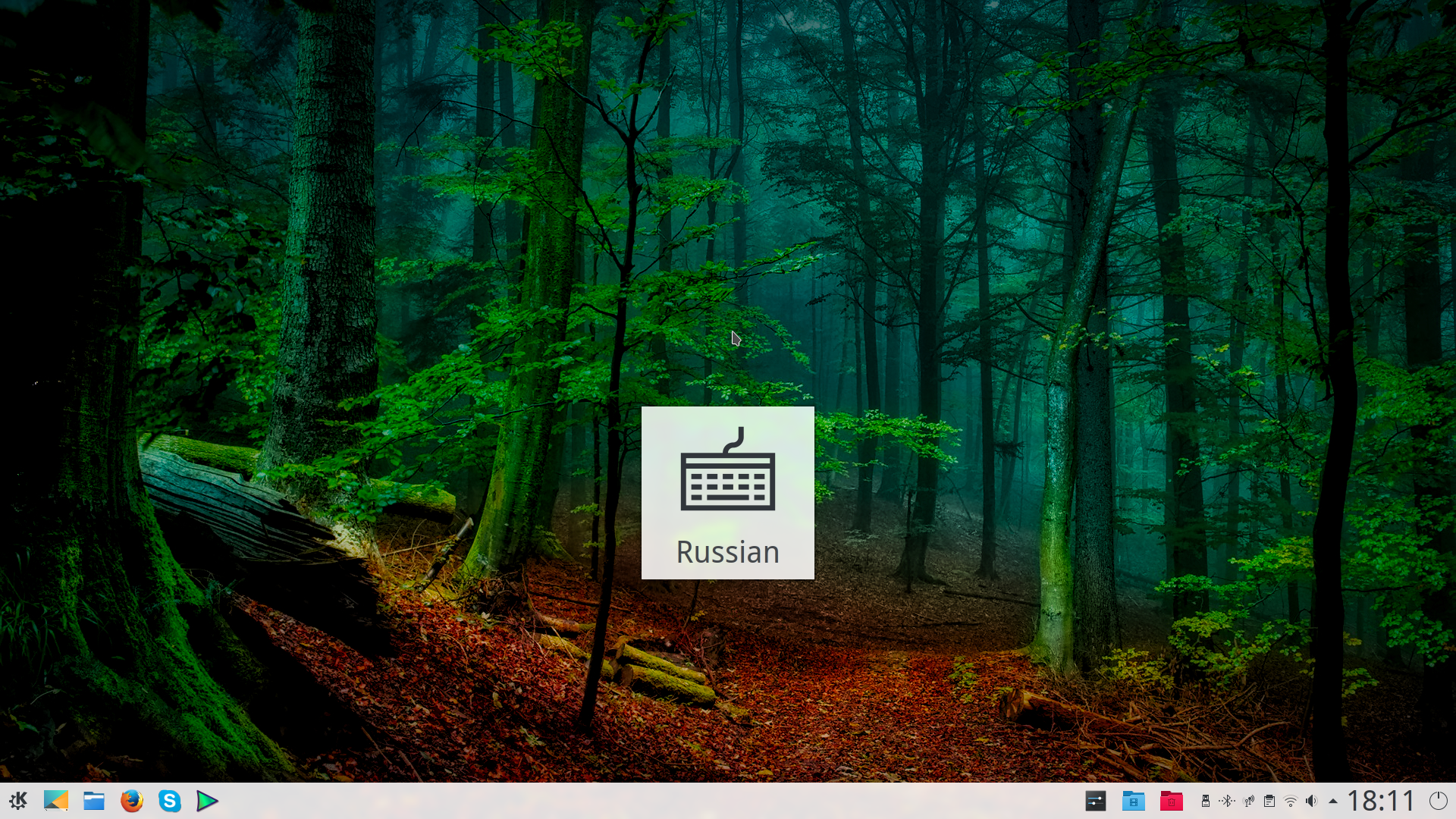This screenshot has height=819, width=1456.
Task: Click the removable USB device tray icon
Action: (1205, 801)
